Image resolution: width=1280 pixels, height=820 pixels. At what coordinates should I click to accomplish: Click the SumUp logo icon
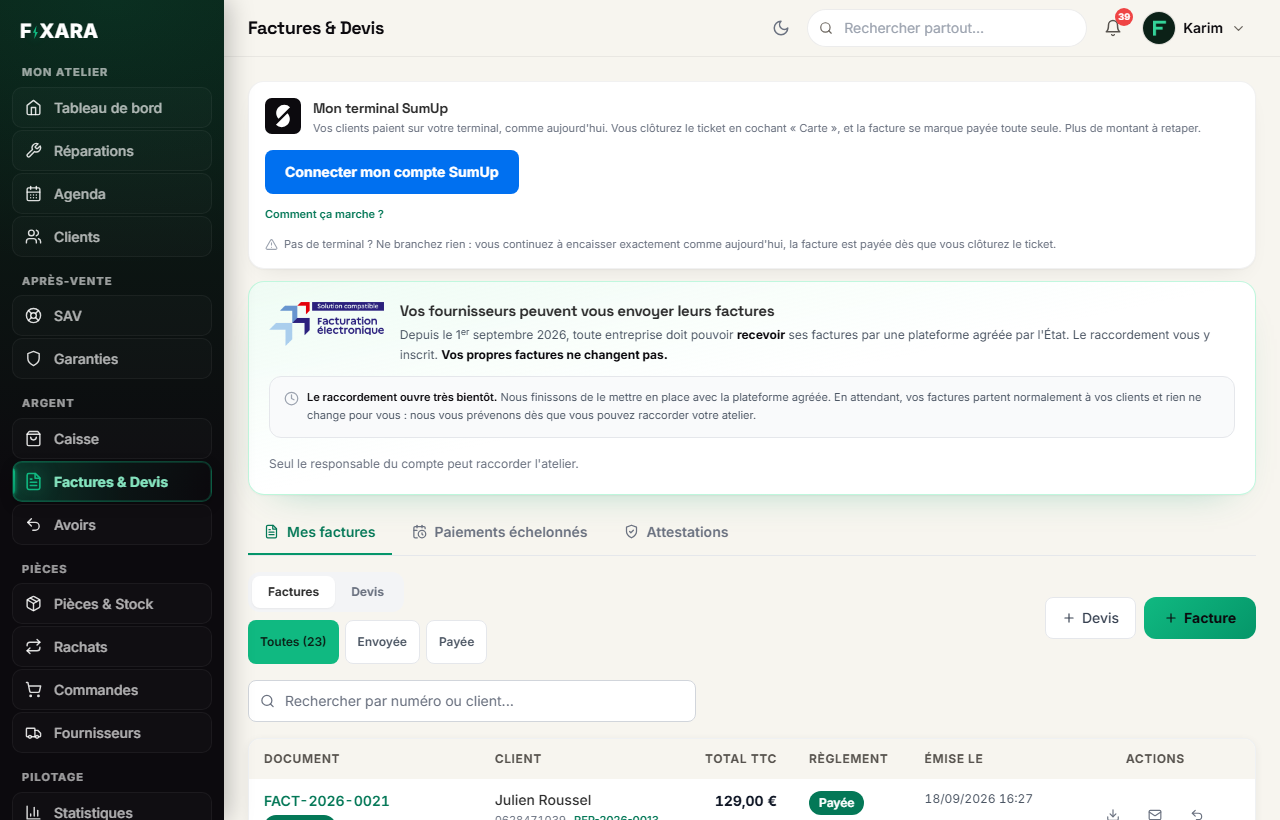[x=283, y=116]
